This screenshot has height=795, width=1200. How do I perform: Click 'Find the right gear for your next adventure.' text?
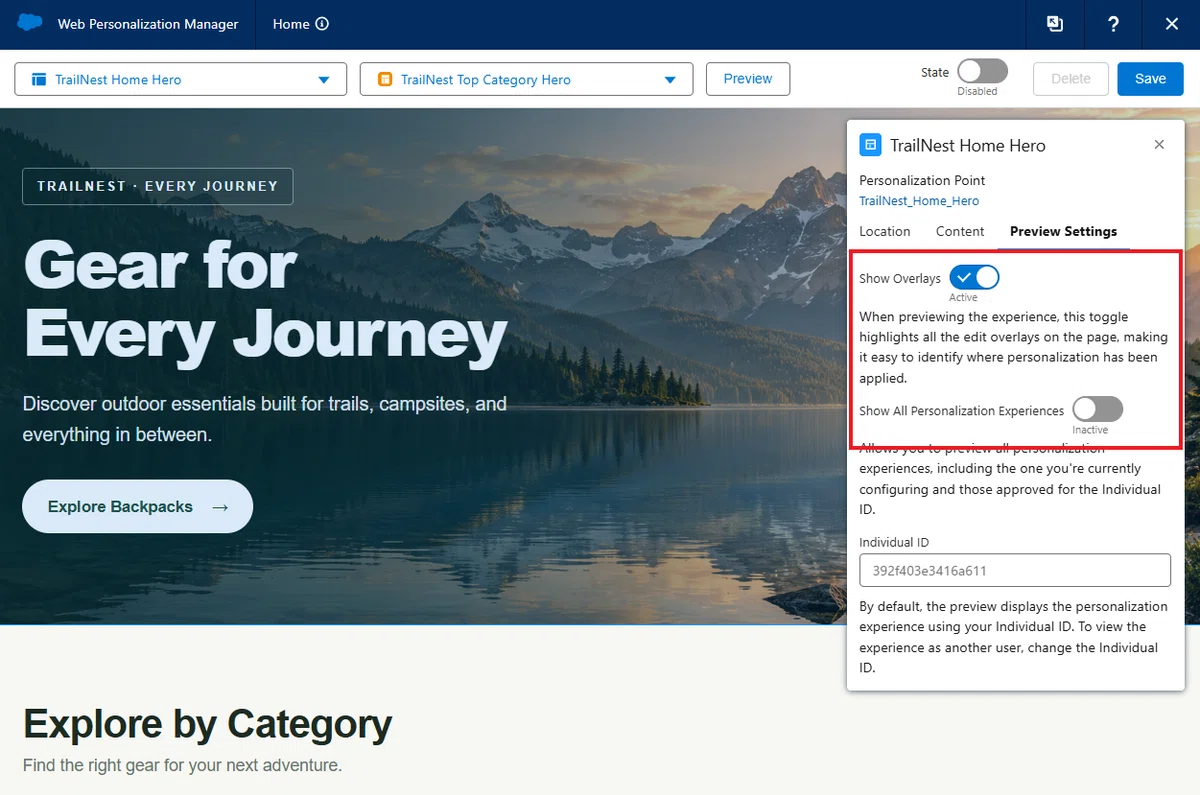[x=182, y=766]
